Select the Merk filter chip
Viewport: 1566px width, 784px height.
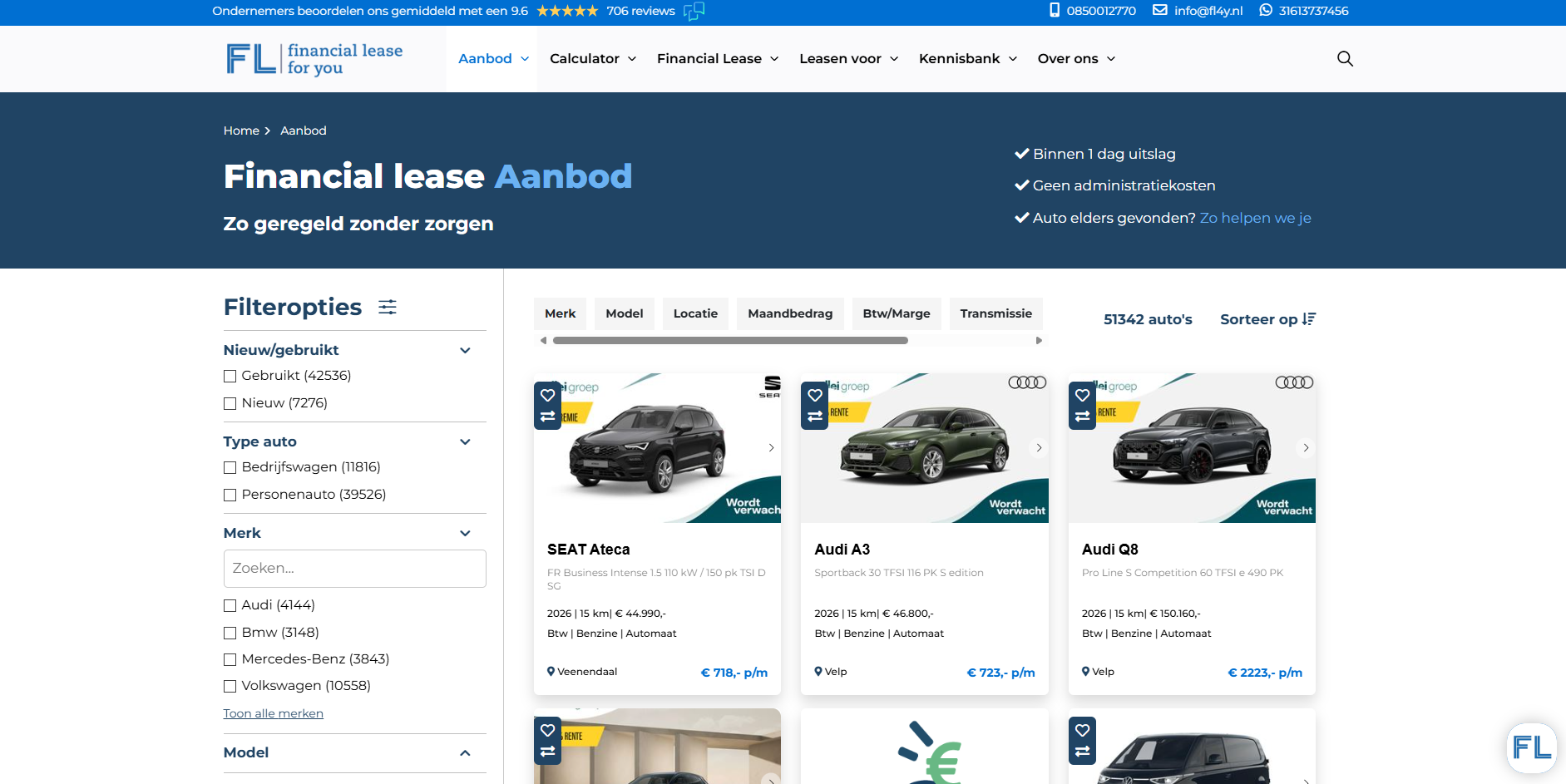coord(560,313)
